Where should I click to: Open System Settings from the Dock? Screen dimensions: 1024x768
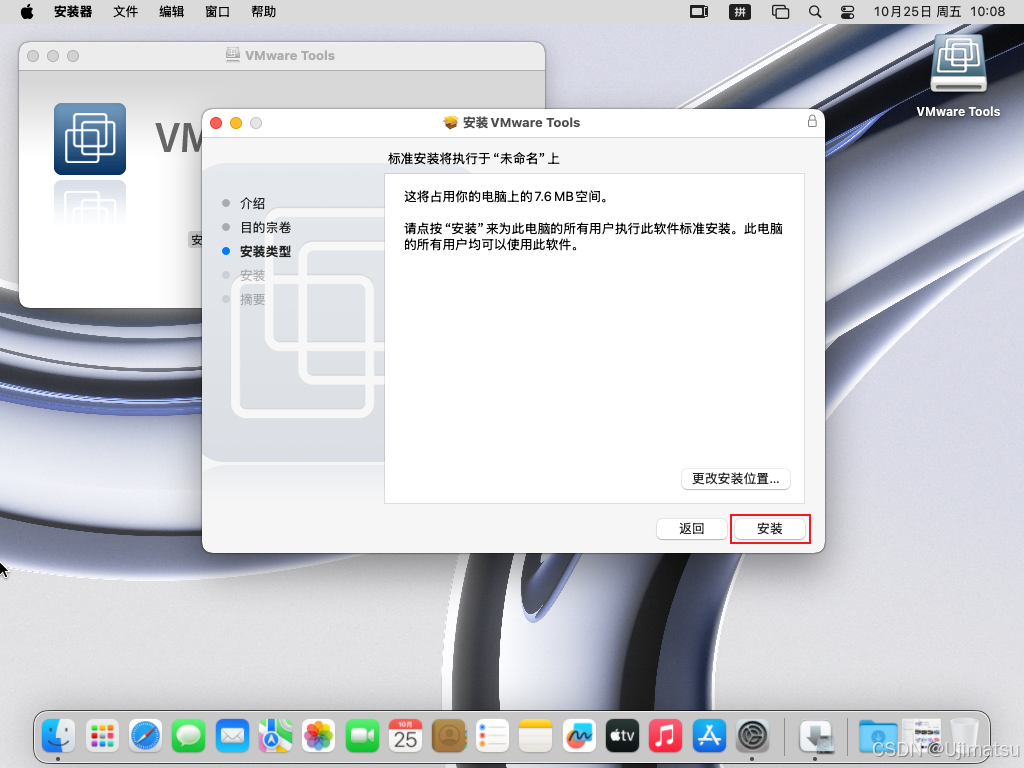point(752,736)
